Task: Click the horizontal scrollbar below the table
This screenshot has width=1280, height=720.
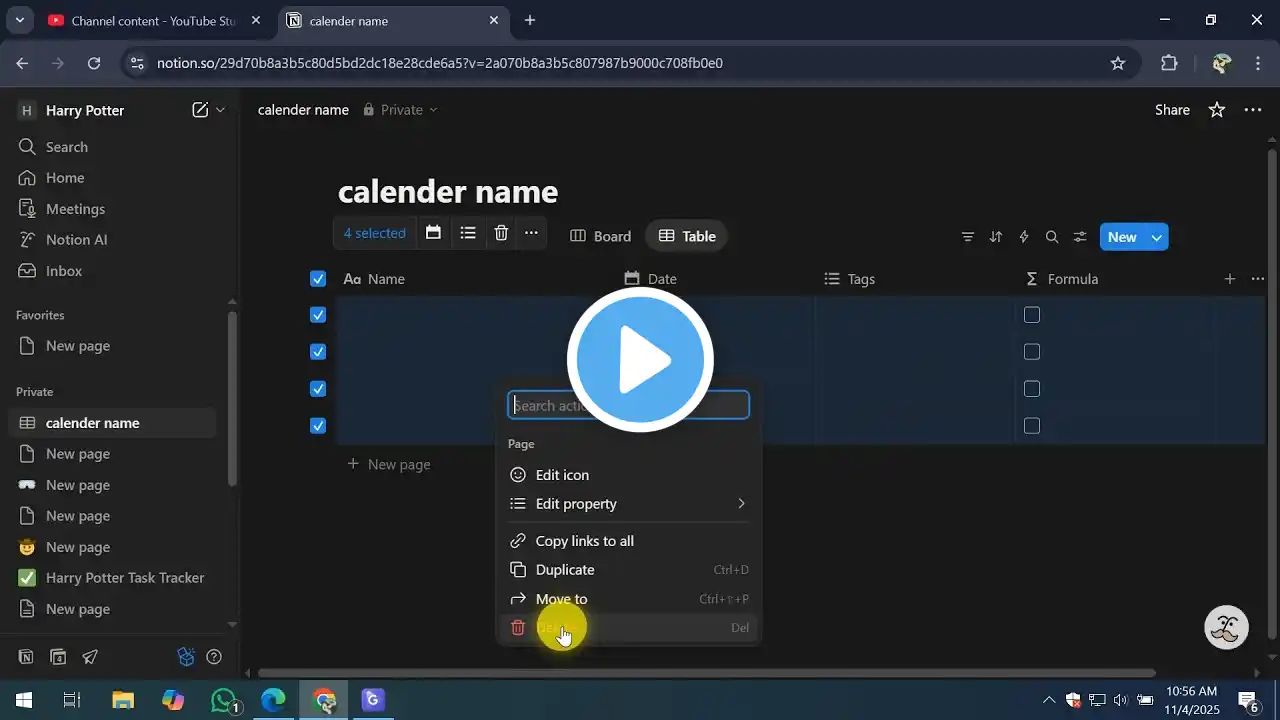Action: coord(707,673)
